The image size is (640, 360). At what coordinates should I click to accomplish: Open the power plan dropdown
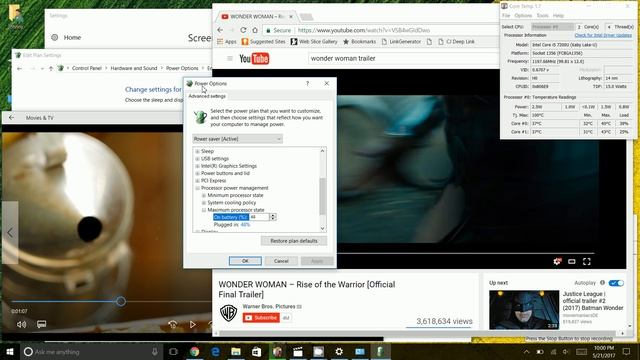[237, 139]
